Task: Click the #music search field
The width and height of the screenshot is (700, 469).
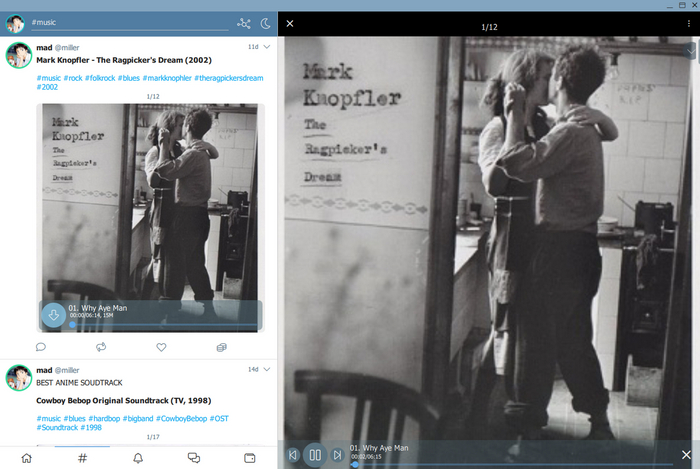Action: [x=129, y=23]
